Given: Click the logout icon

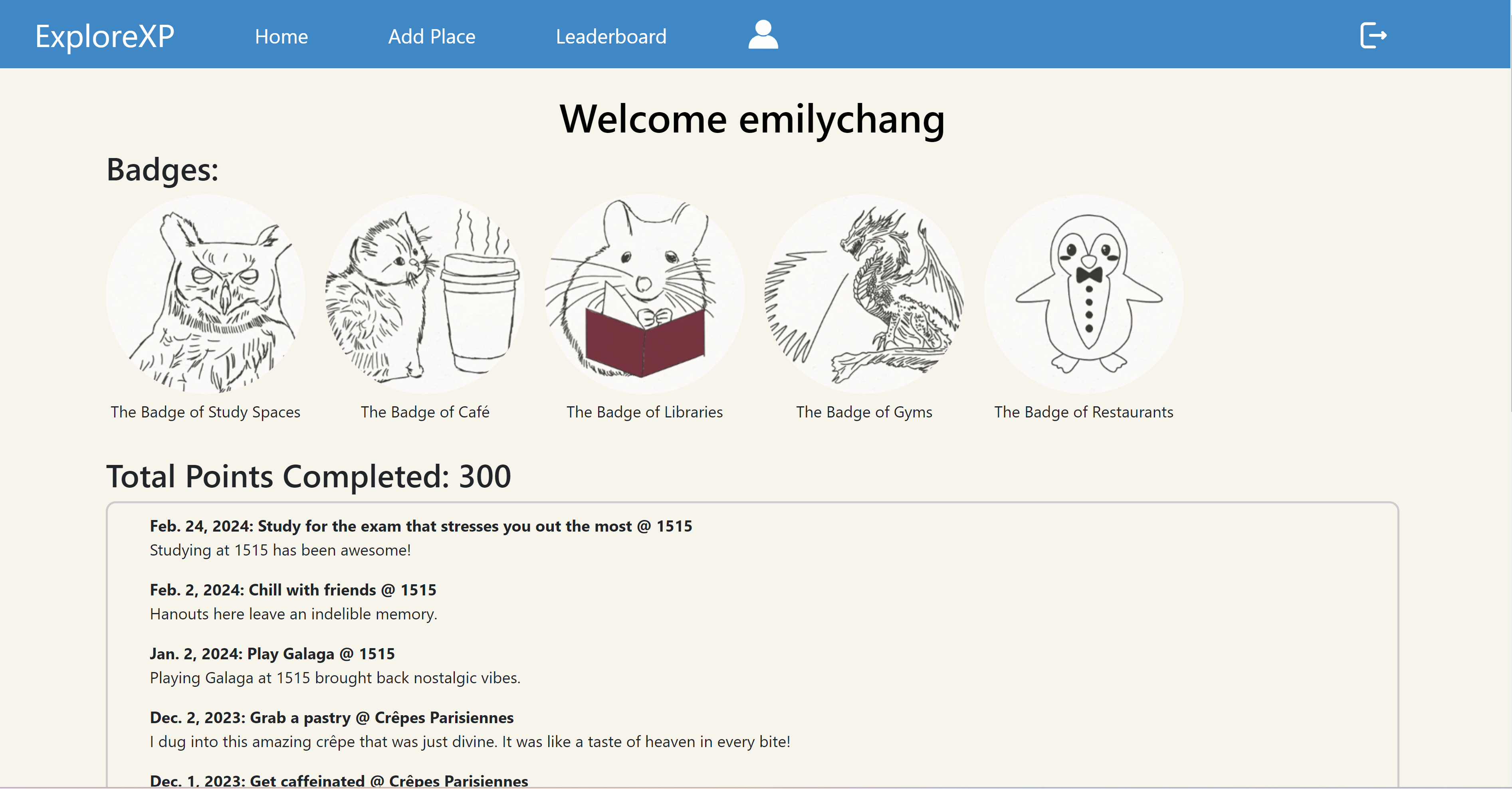Looking at the screenshot, I should (x=1373, y=36).
